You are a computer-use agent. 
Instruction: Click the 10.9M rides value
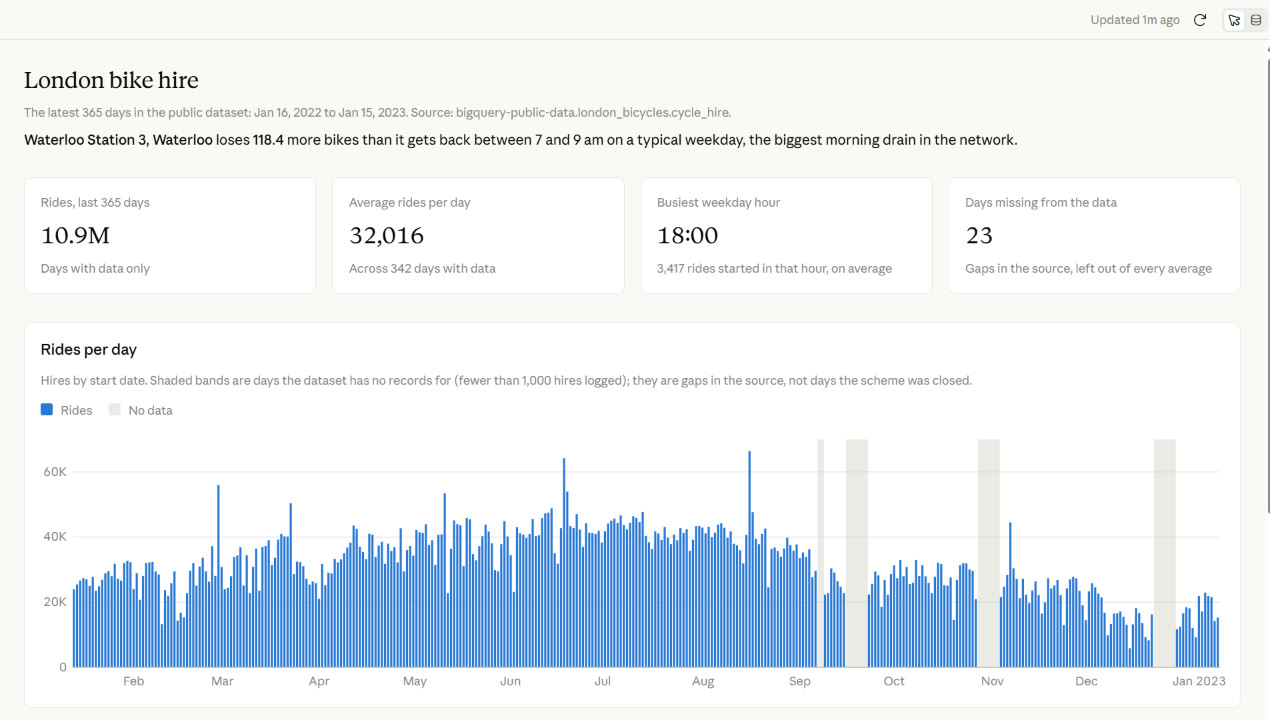click(75, 236)
